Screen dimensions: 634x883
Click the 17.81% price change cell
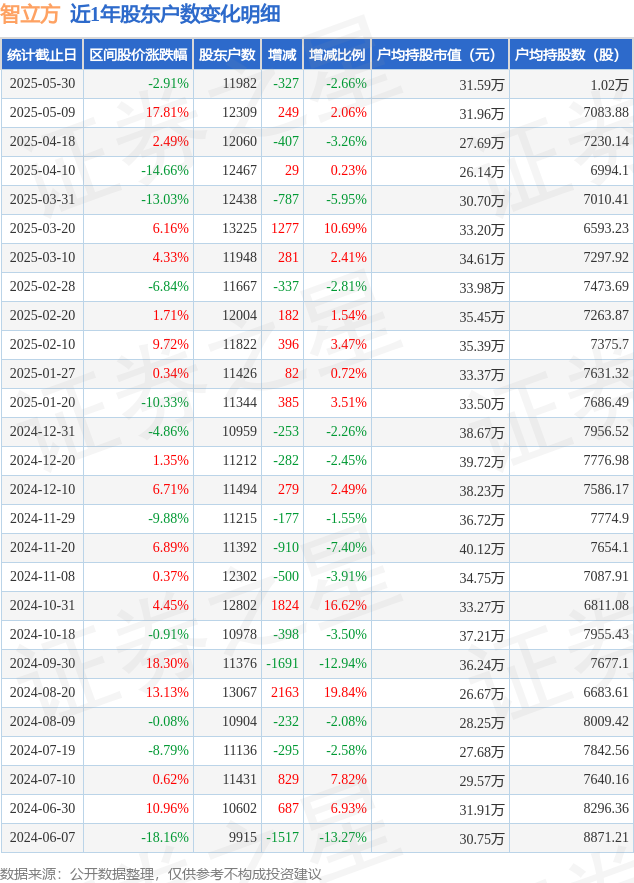167,113
